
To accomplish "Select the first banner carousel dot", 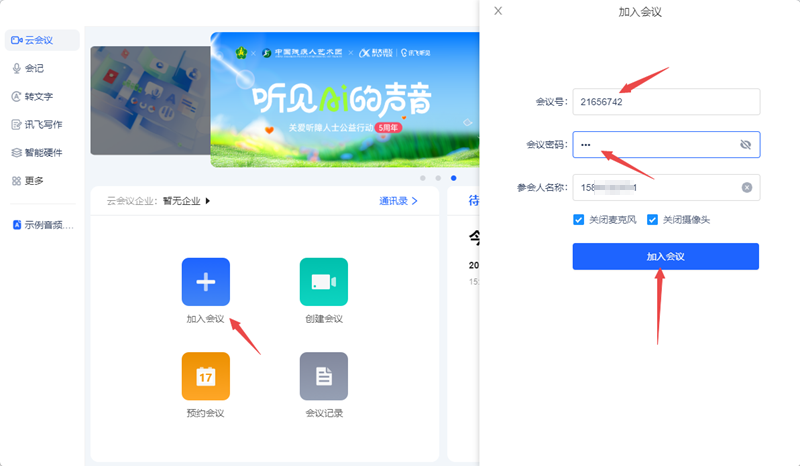I will point(422,178).
